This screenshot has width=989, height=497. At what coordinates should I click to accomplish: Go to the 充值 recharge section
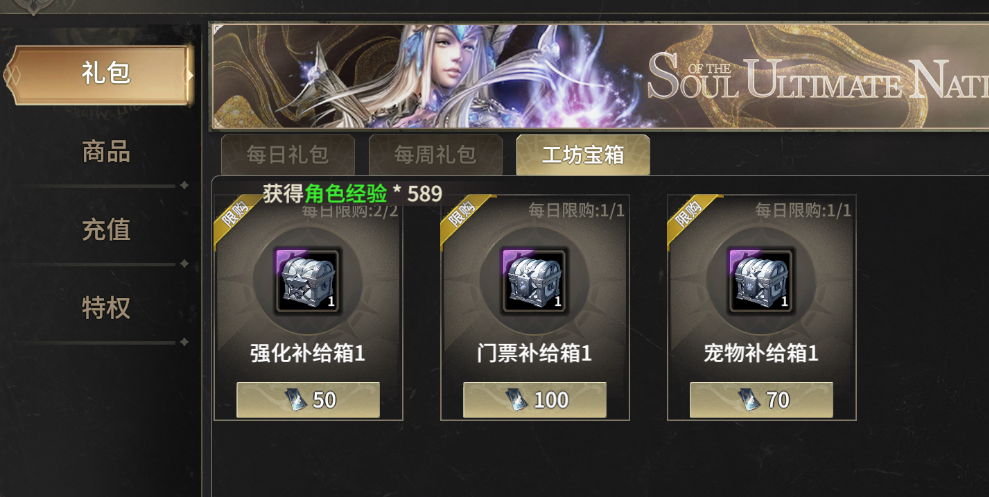pyautogui.click(x=106, y=230)
